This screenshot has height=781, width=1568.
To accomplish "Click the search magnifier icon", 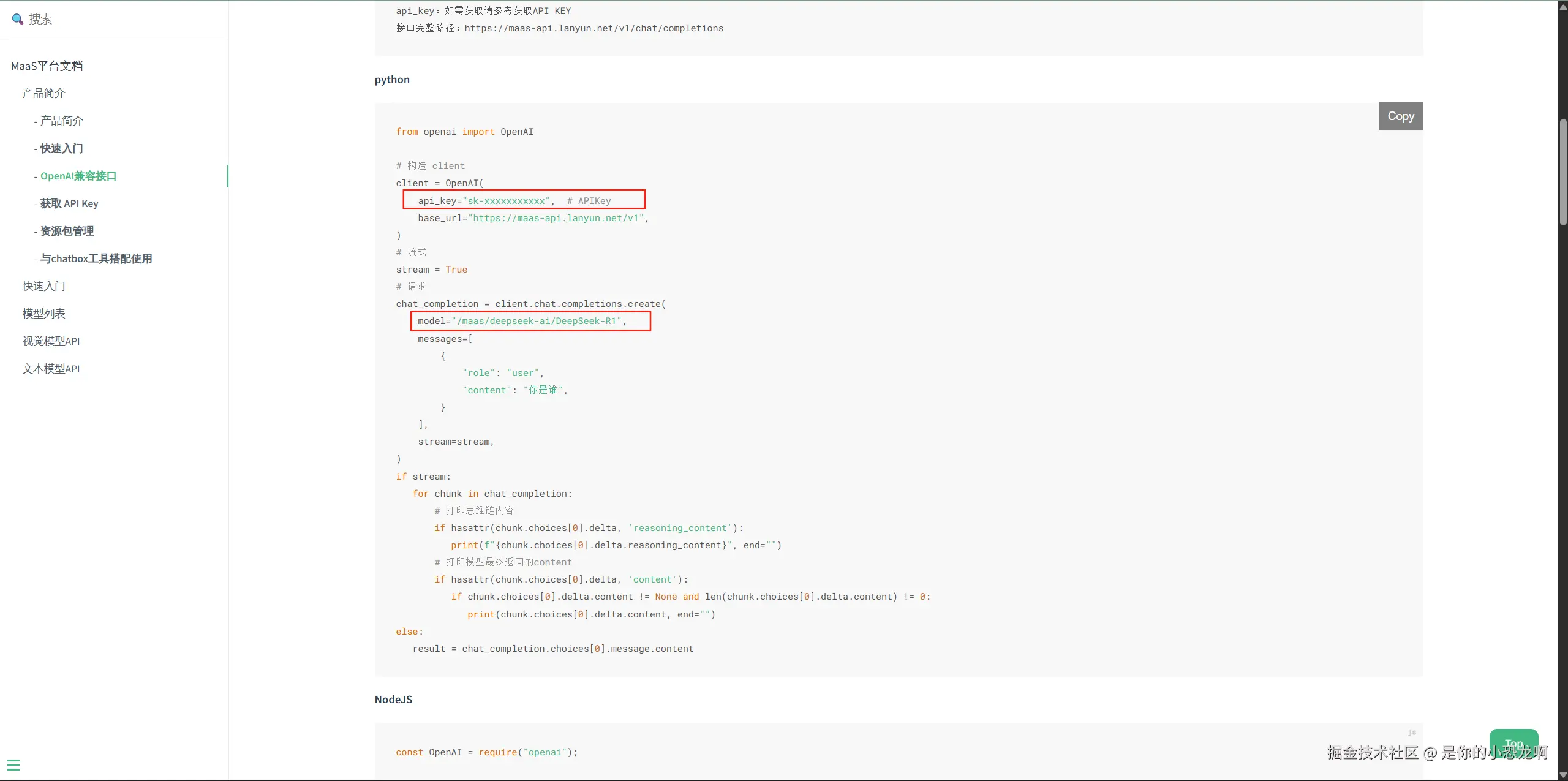I will [17, 19].
